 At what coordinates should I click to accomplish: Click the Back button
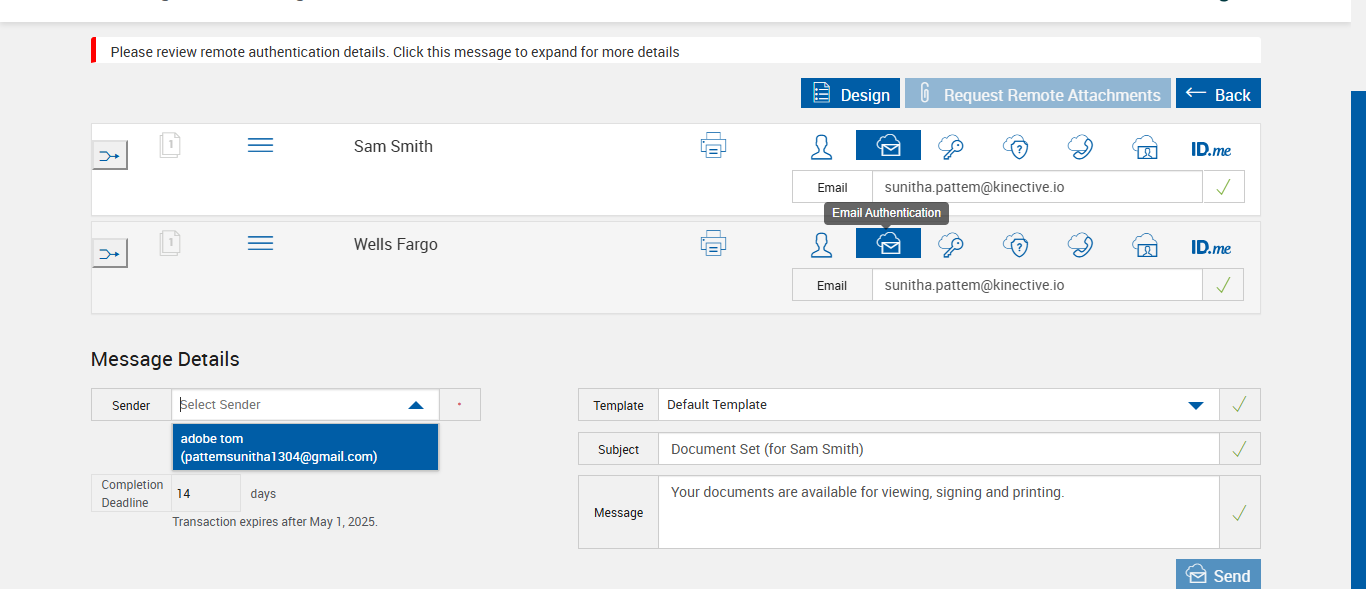pyautogui.click(x=1218, y=94)
